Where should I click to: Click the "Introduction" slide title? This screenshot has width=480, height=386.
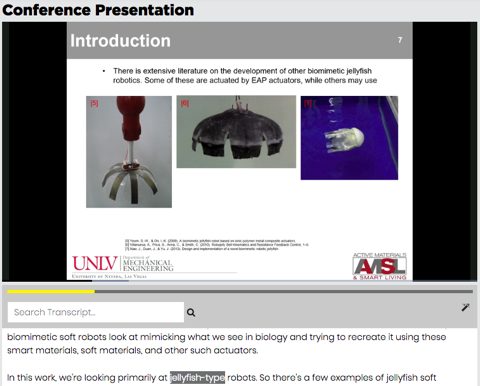[120, 41]
